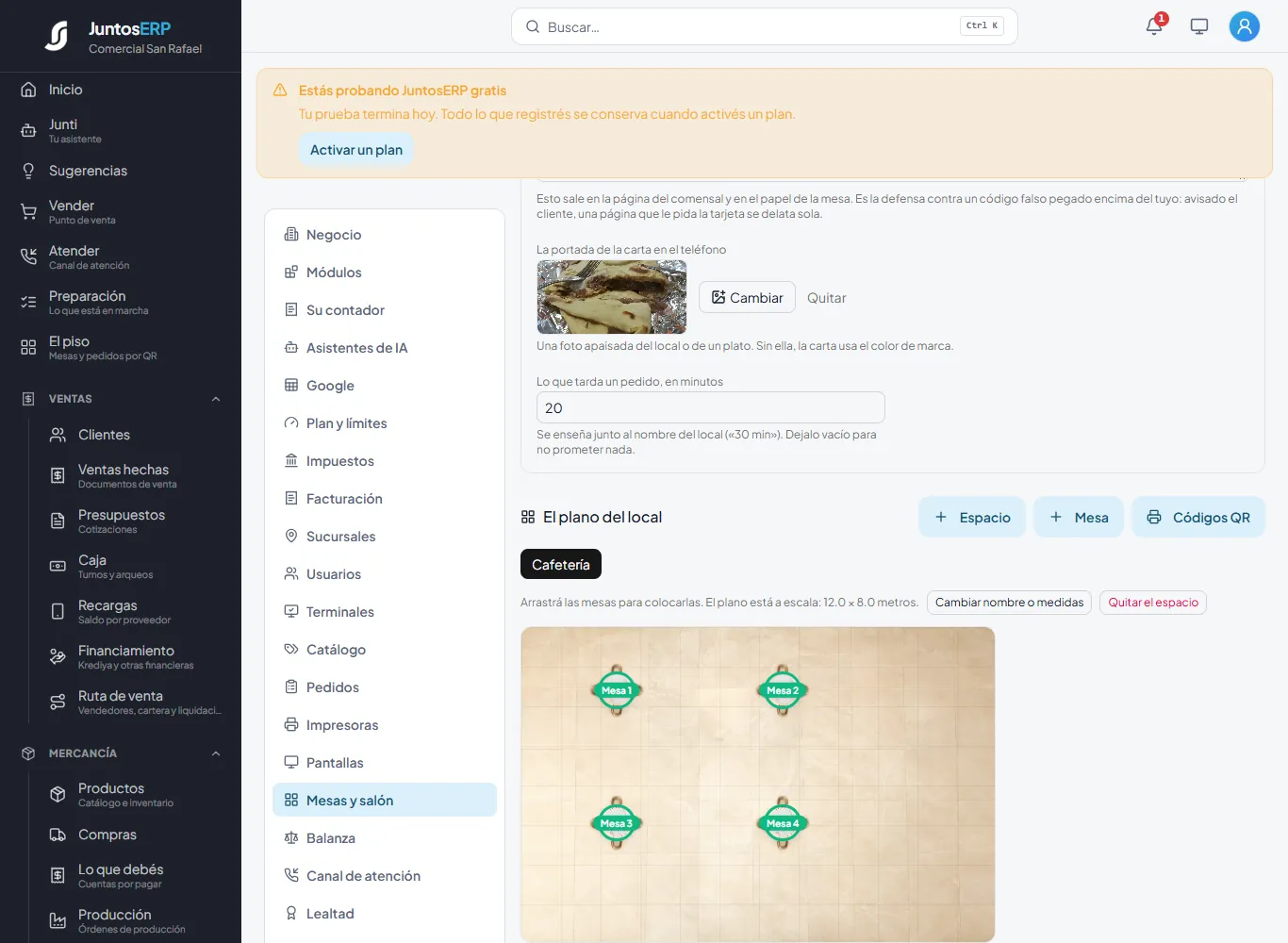
Task: Collapse the MERCANCÍA section chevron
Action: (x=216, y=753)
